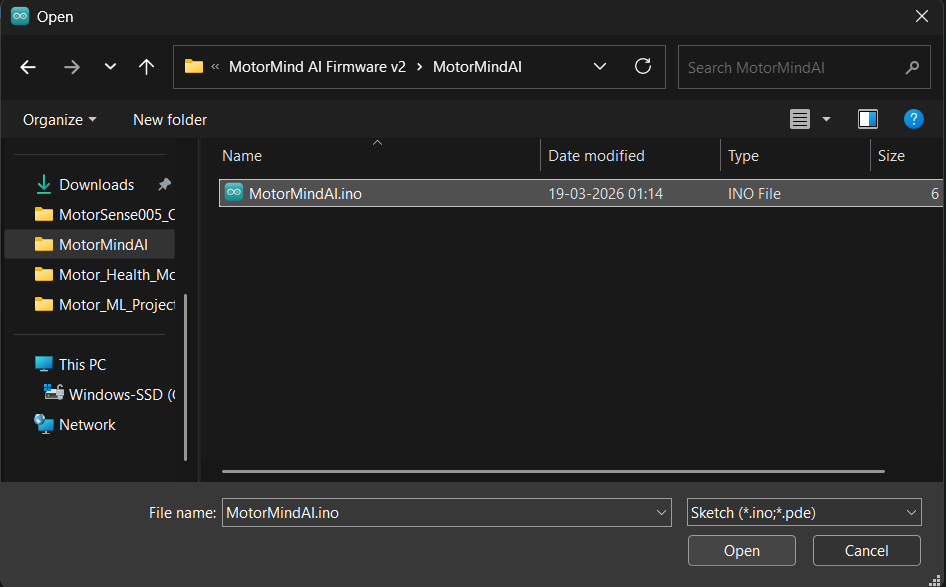
Task: Expand the address bar history dropdown
Action: tap(600, 67)
